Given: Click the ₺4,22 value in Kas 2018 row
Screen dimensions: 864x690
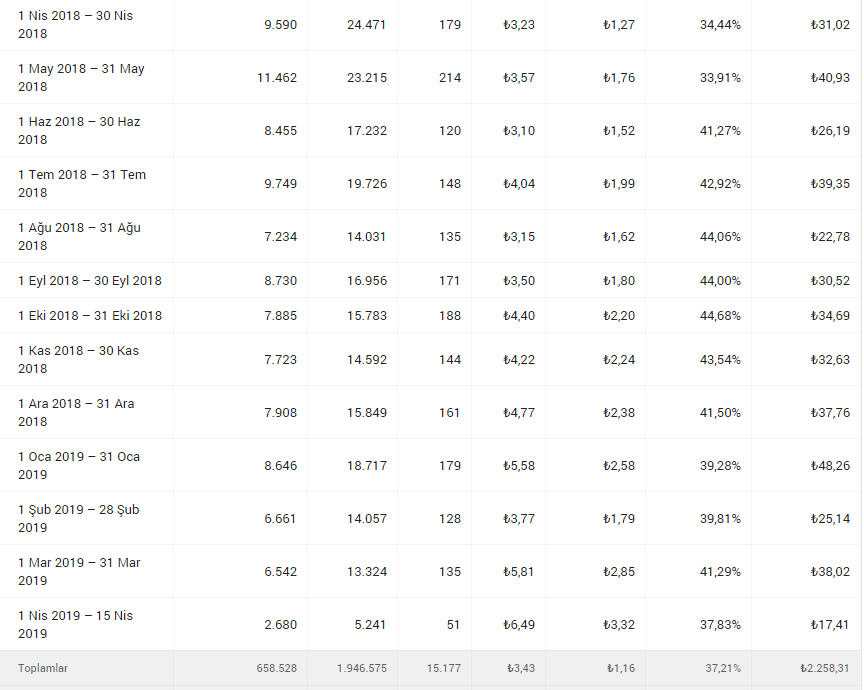Looking at the screenshot, I should coord(519,360).
